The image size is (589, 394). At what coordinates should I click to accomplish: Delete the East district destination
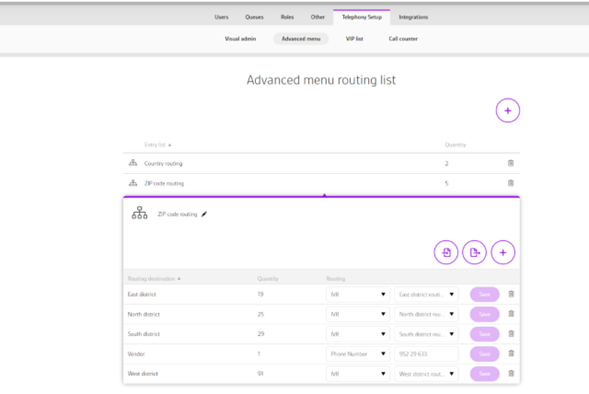[511, 294]
